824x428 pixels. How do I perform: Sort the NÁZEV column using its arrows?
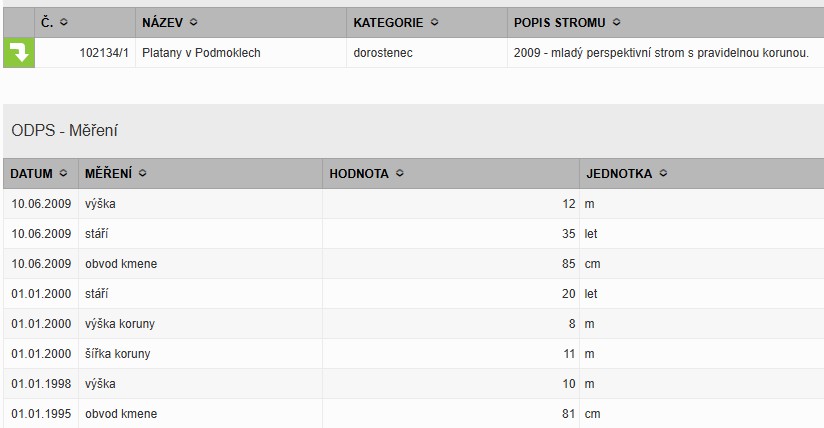[193, 21]
